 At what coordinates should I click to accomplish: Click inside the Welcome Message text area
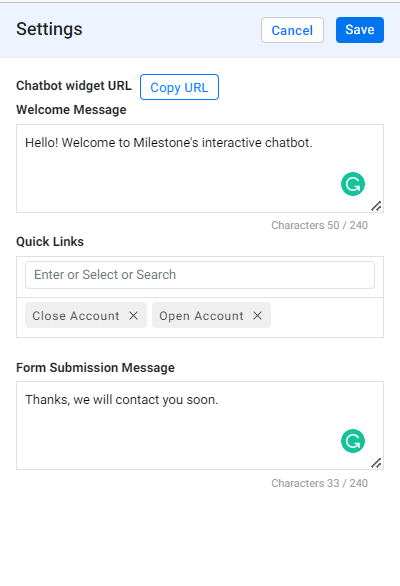pyautogui.click(x=200, y=169)
